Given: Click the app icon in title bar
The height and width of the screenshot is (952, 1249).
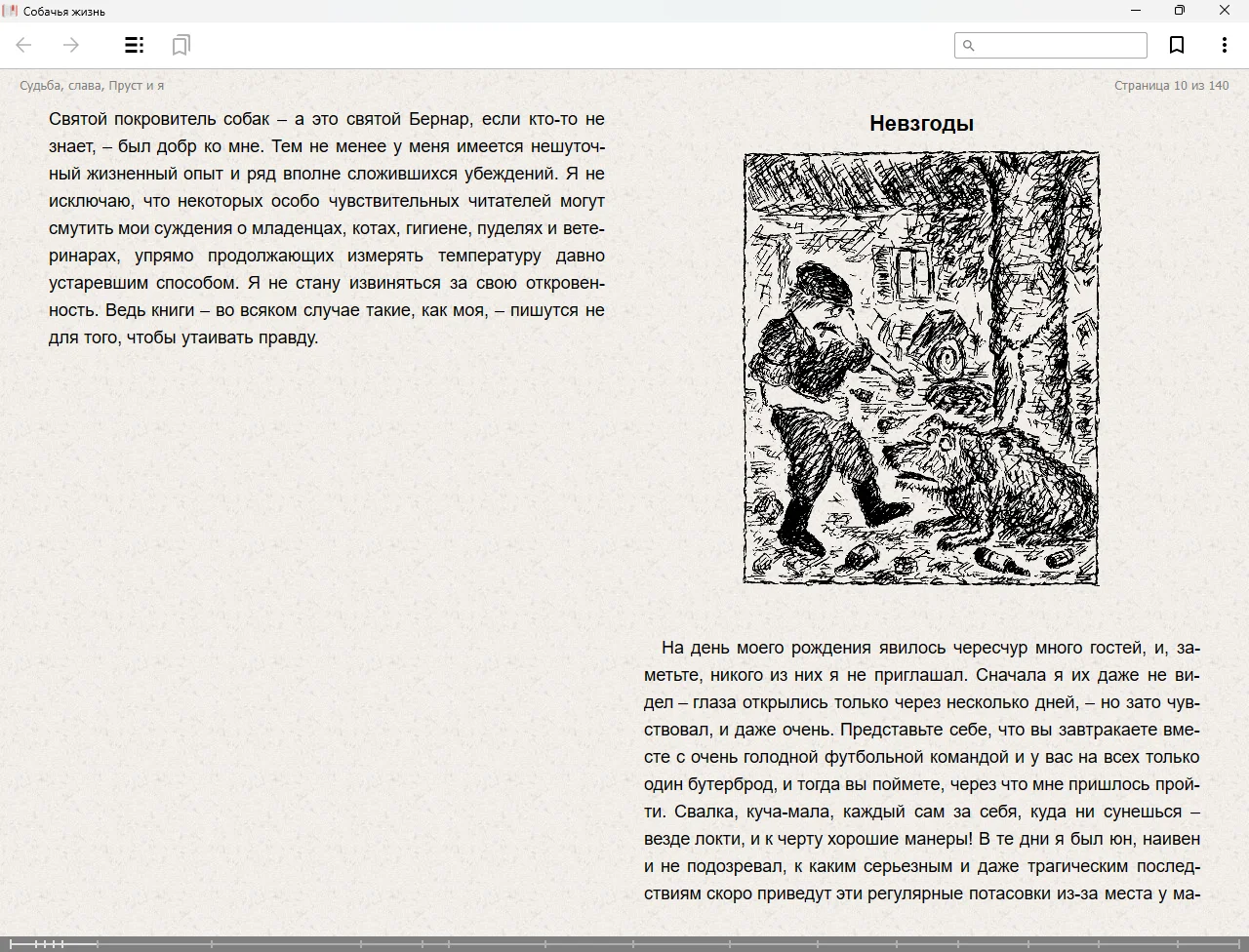Looking at the screenshot, I should tap(11, 11).
